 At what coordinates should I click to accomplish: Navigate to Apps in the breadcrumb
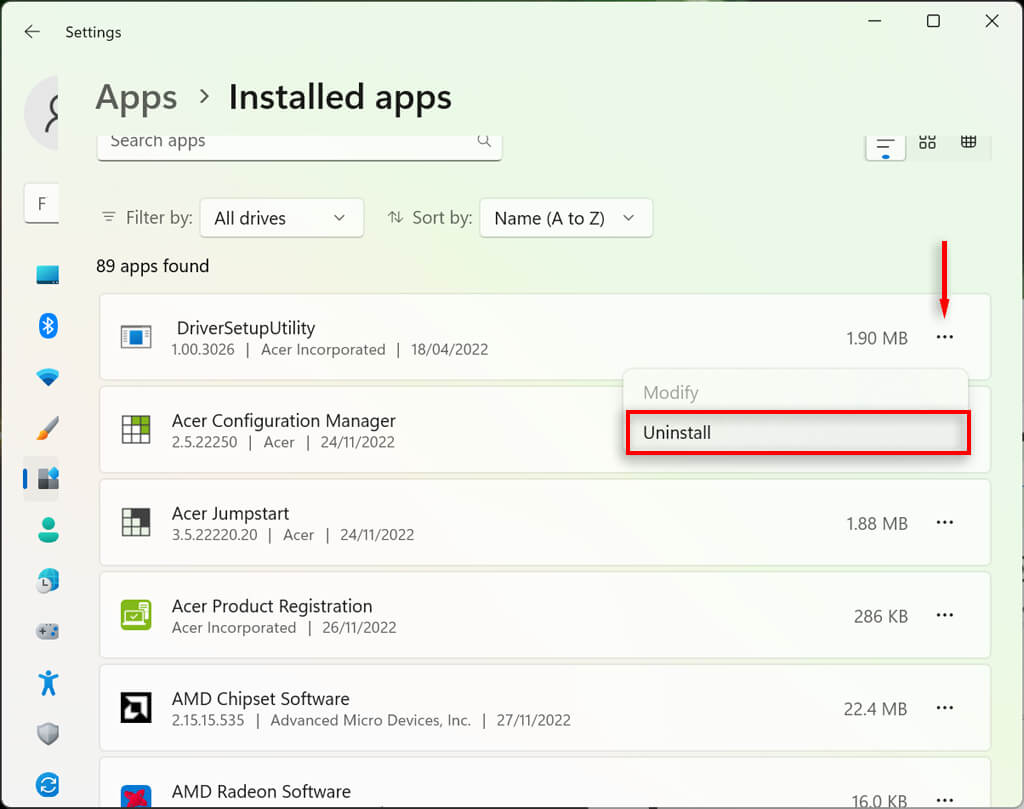136,98
